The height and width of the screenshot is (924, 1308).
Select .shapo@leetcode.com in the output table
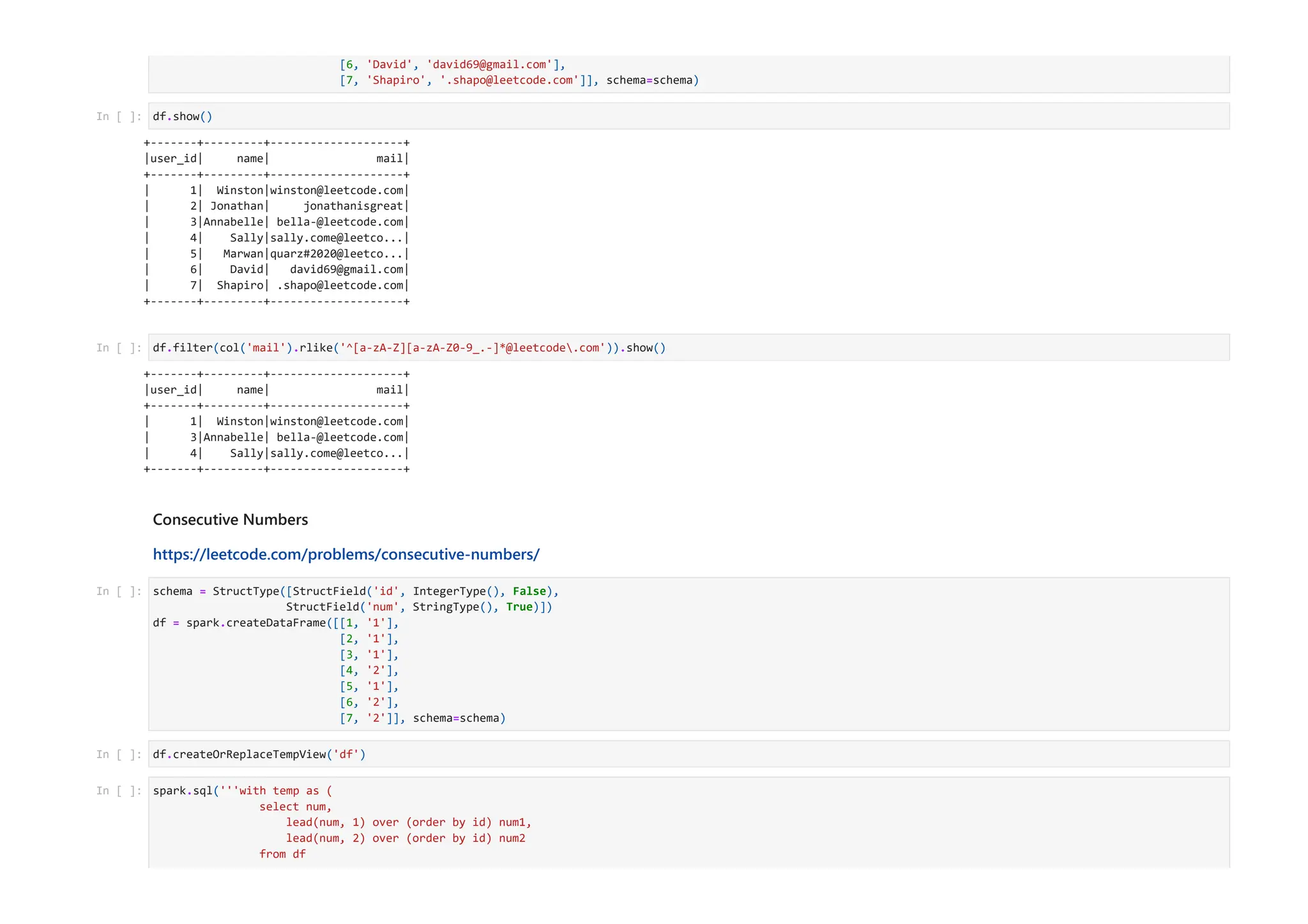(x=340, y=285)
